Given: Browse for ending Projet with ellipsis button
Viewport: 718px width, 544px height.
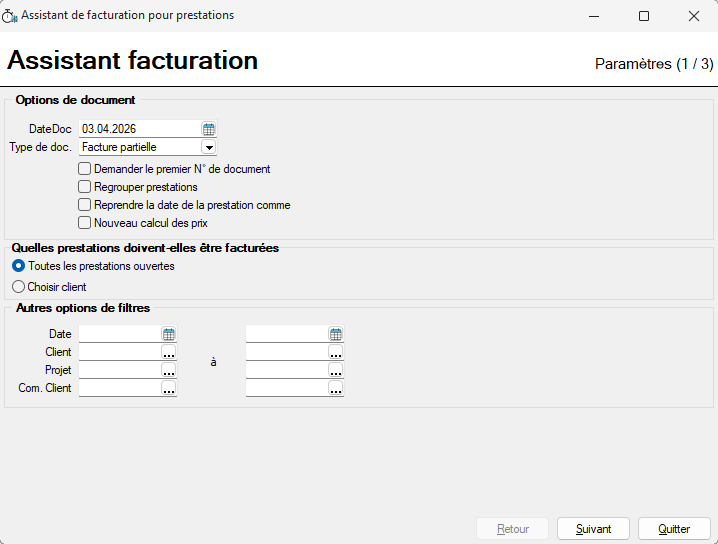Looking at the screenshot, I should point(336,370).
